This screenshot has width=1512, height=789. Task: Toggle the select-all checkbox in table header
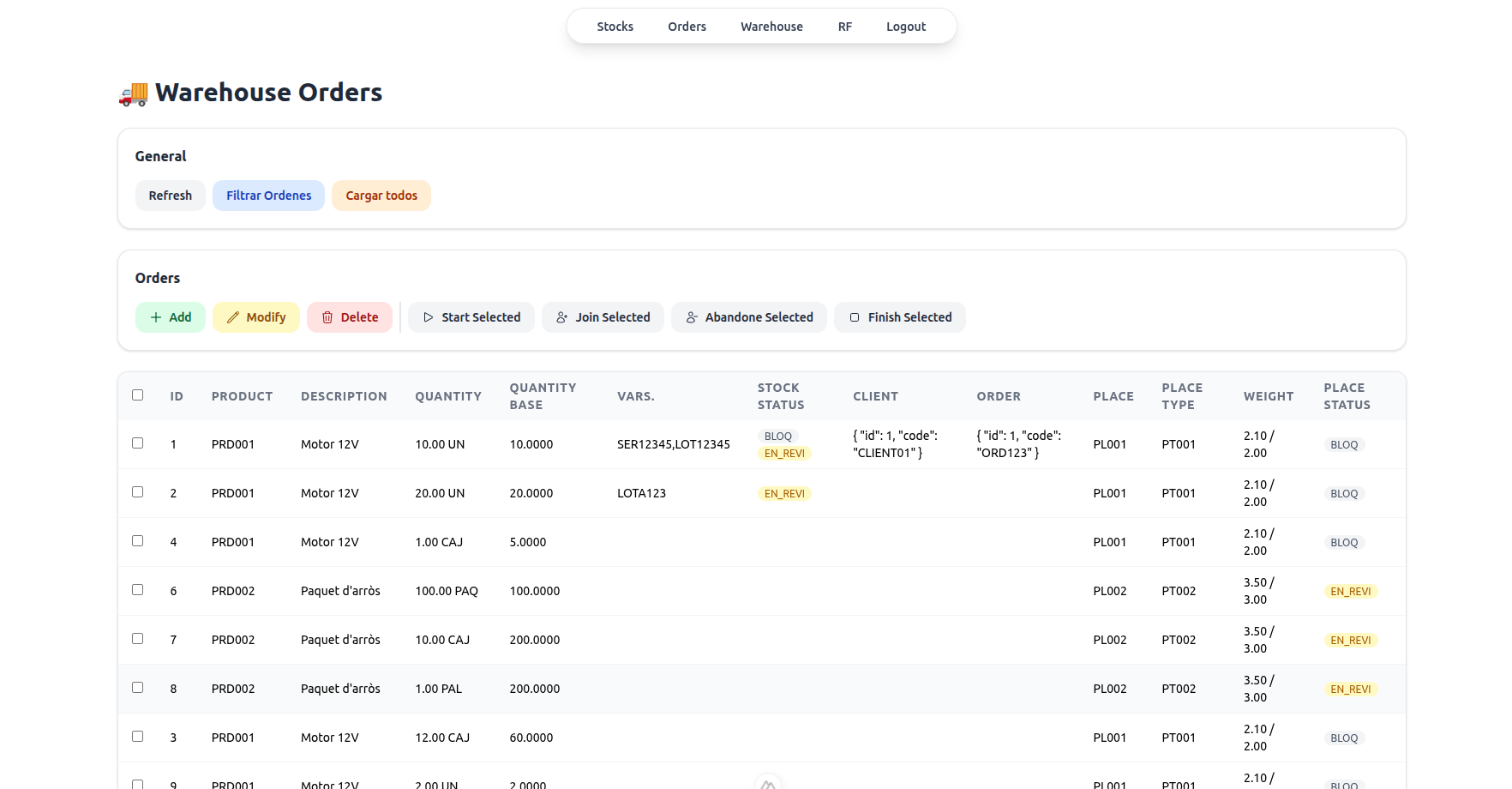tap(138, 395)
